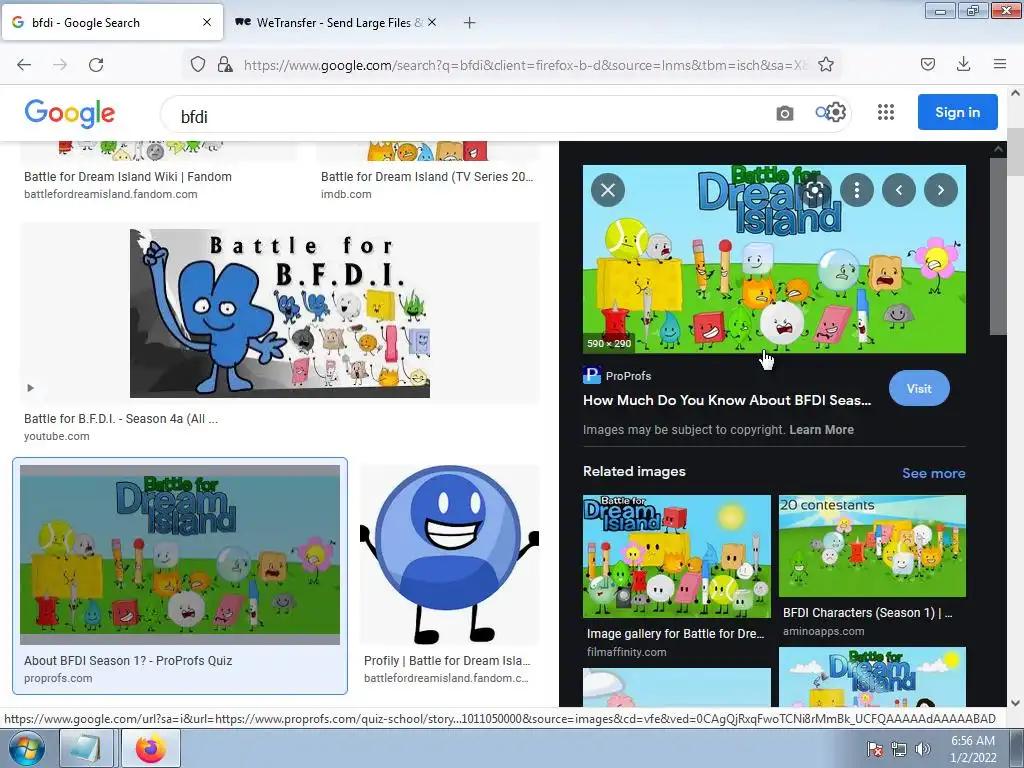This screenshot has width=1024, height=768.
Task: Open the network tray icon
Action: click(899, 749)
